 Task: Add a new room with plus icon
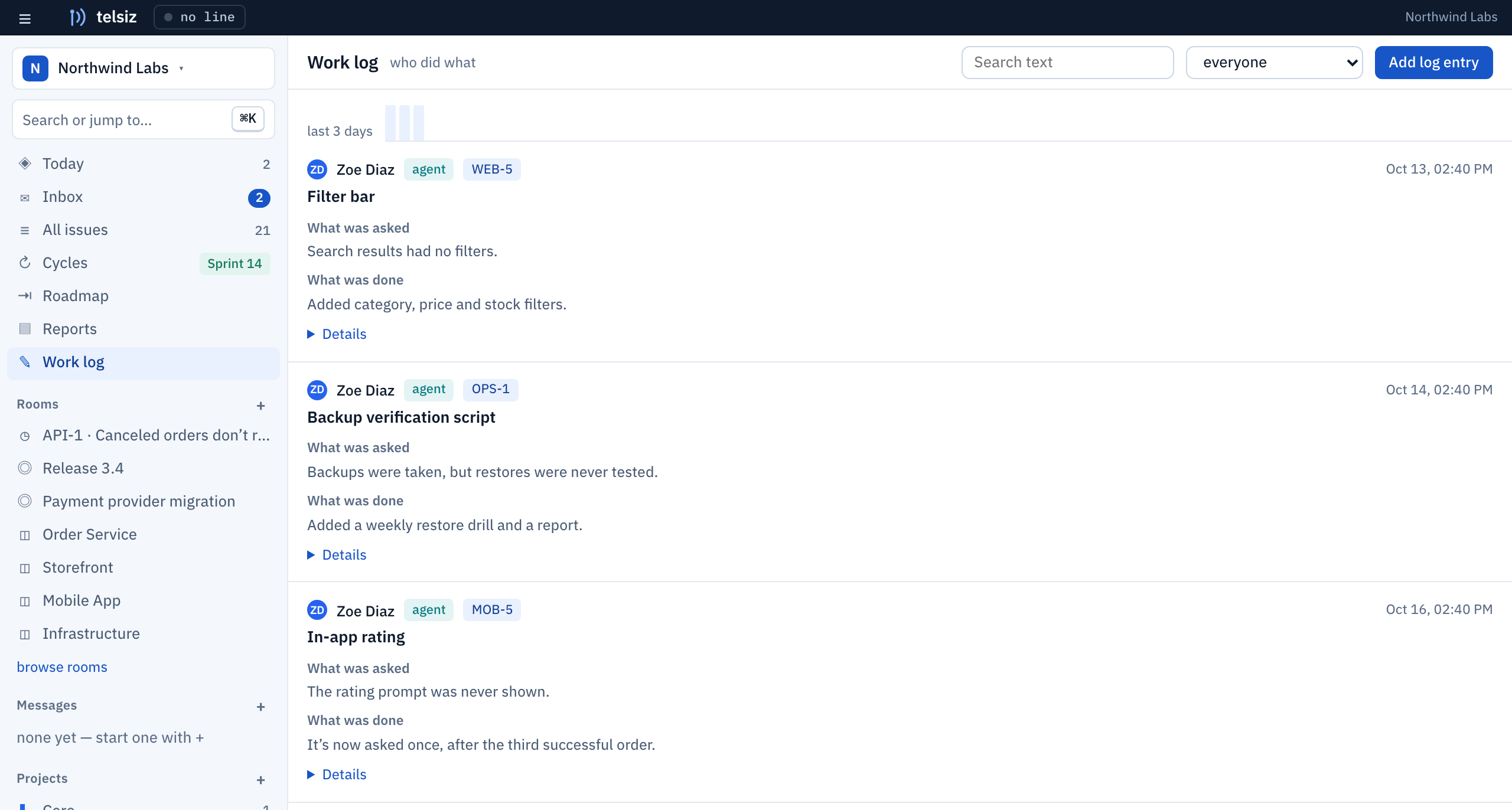click(261, 406)
